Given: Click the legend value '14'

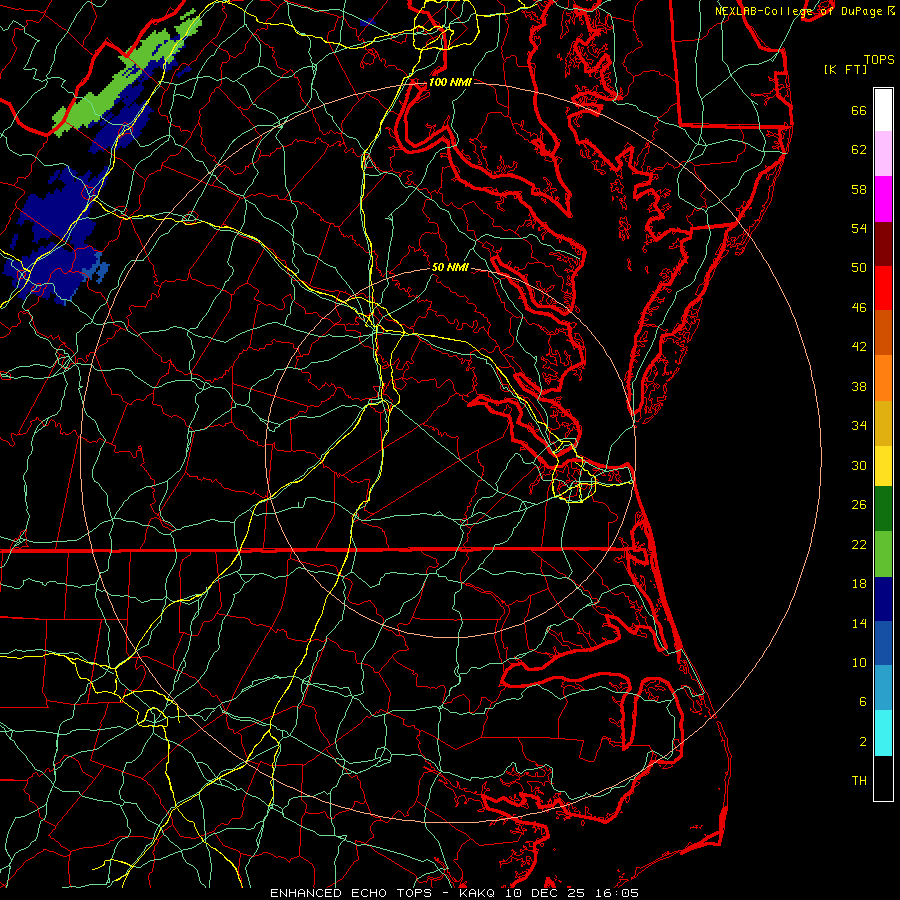Looking at the screenshot, I should tap(859, 623).
